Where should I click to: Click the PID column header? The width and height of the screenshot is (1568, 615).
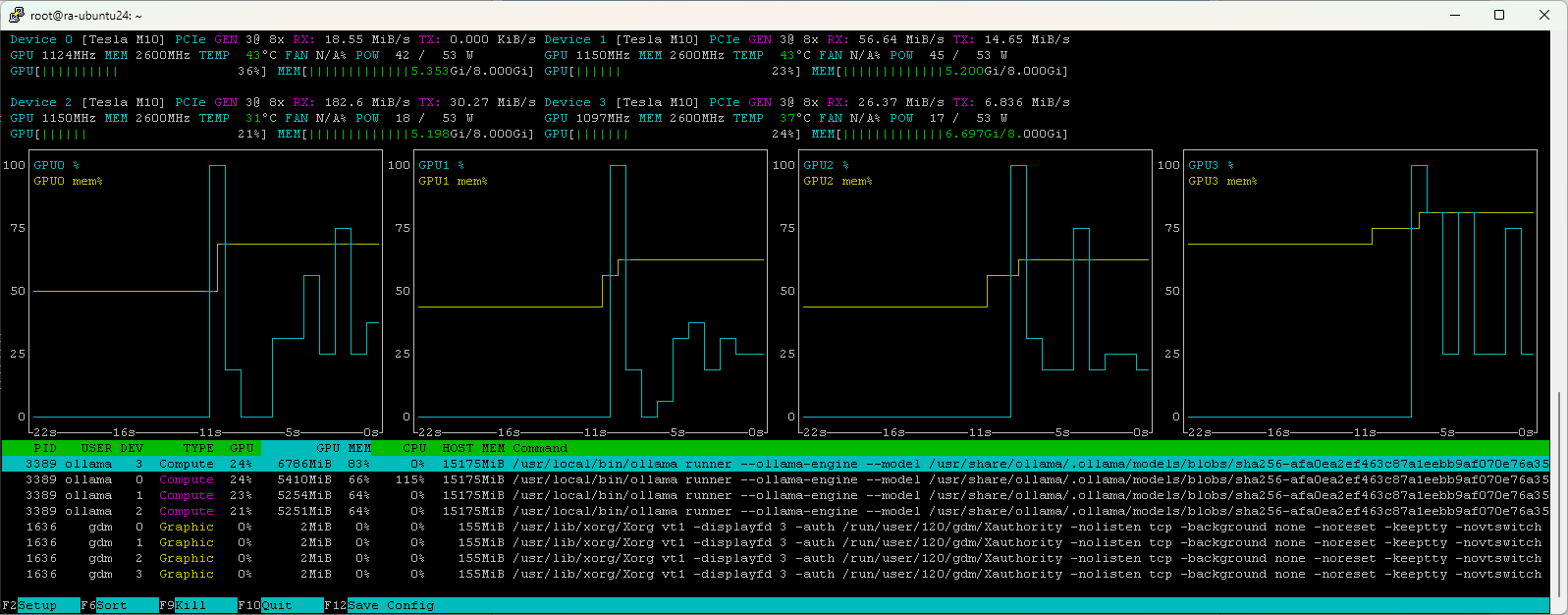point(45,448)
